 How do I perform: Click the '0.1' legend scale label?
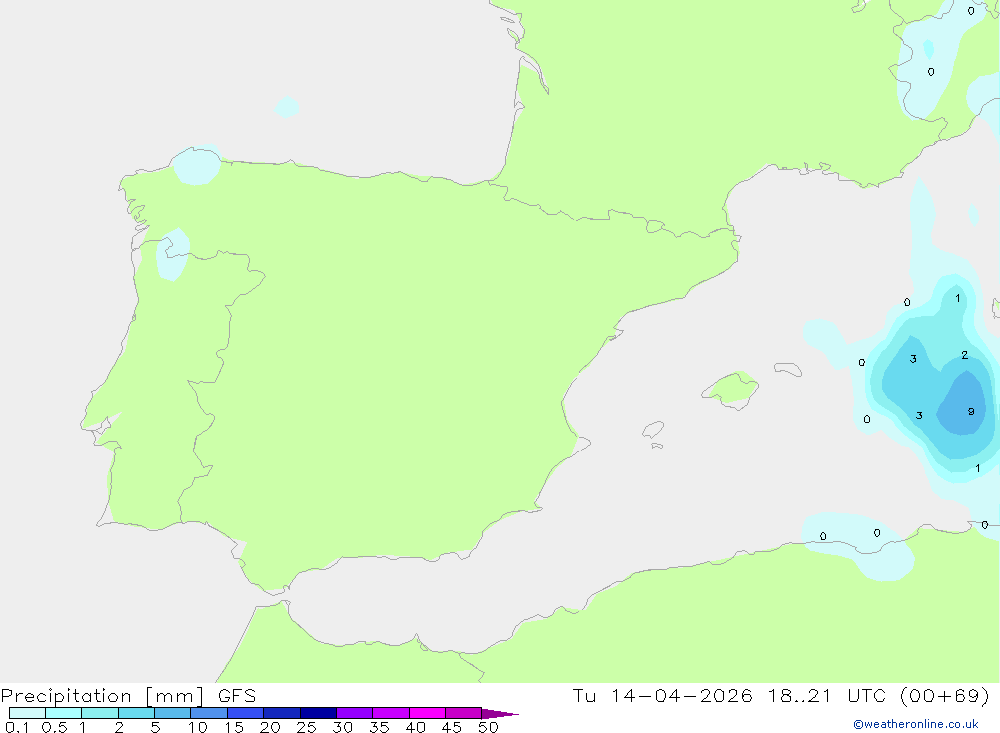tap(17, 727)
